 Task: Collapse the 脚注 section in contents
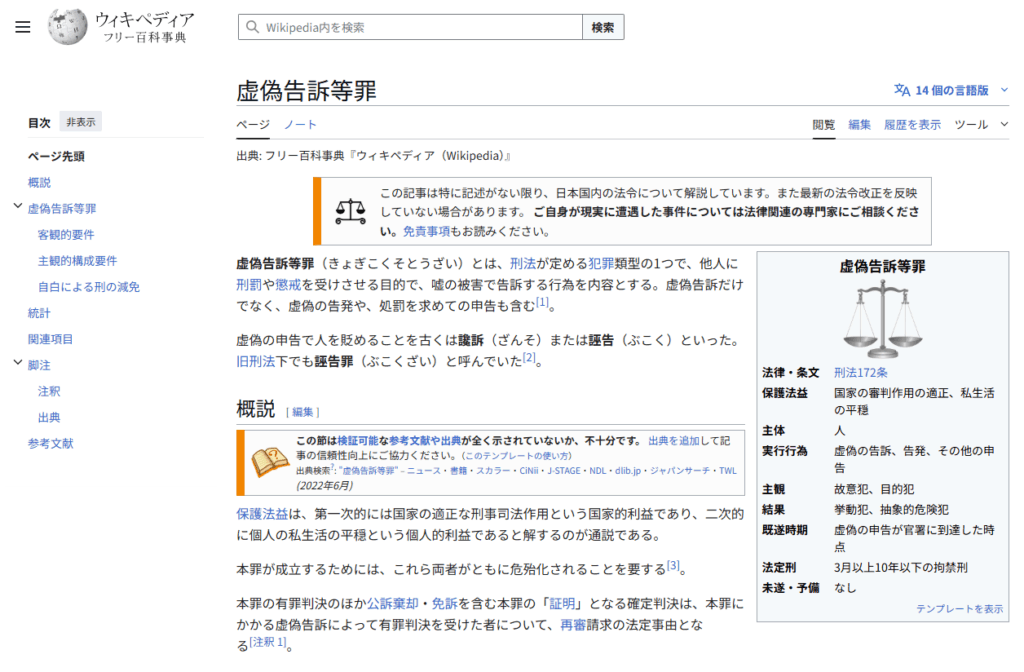pyautogui.click(x=17, y=365)
